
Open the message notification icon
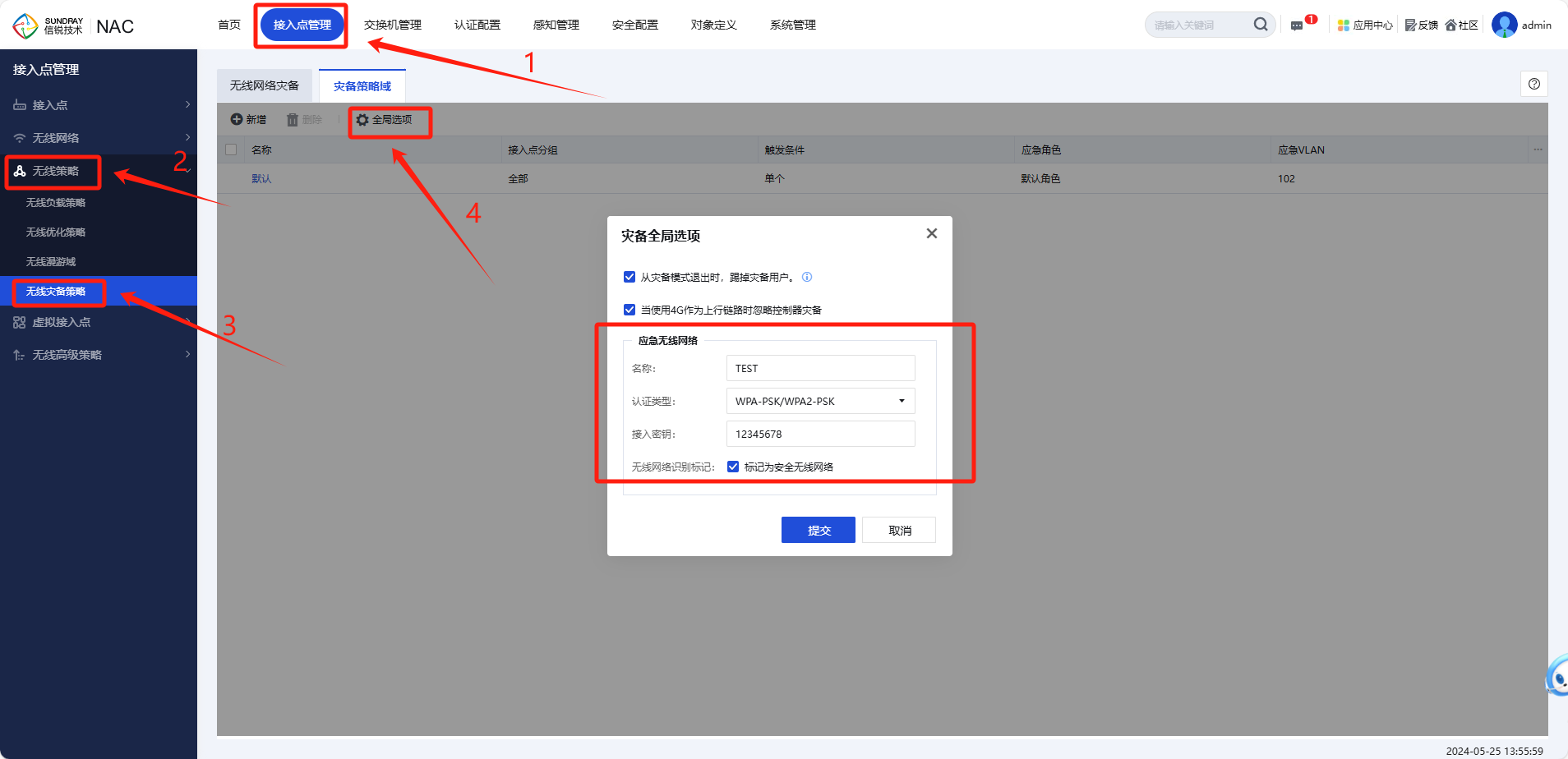(x=1297, y=25)
